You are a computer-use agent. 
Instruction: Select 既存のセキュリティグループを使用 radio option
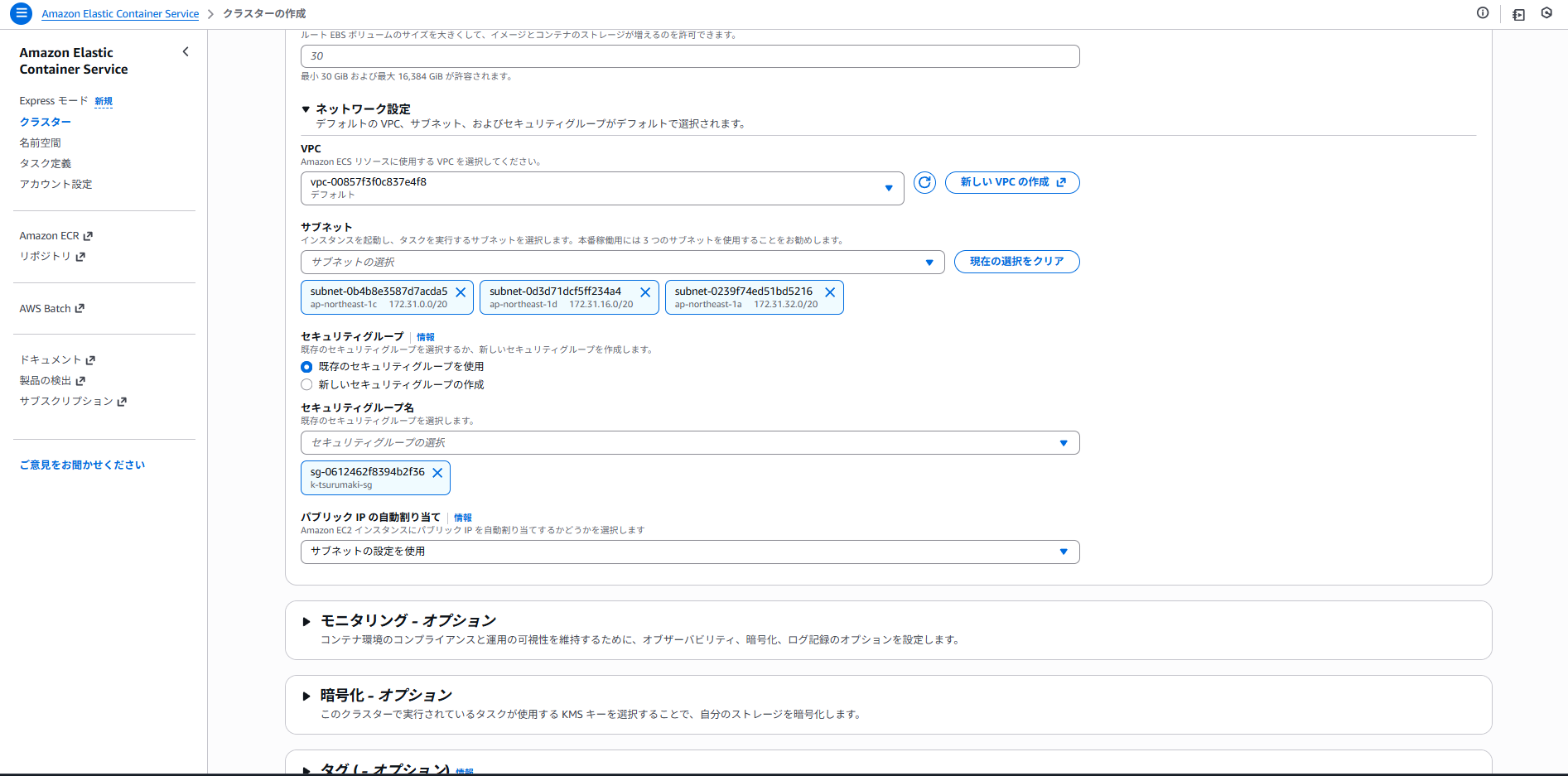pos(306,367)
